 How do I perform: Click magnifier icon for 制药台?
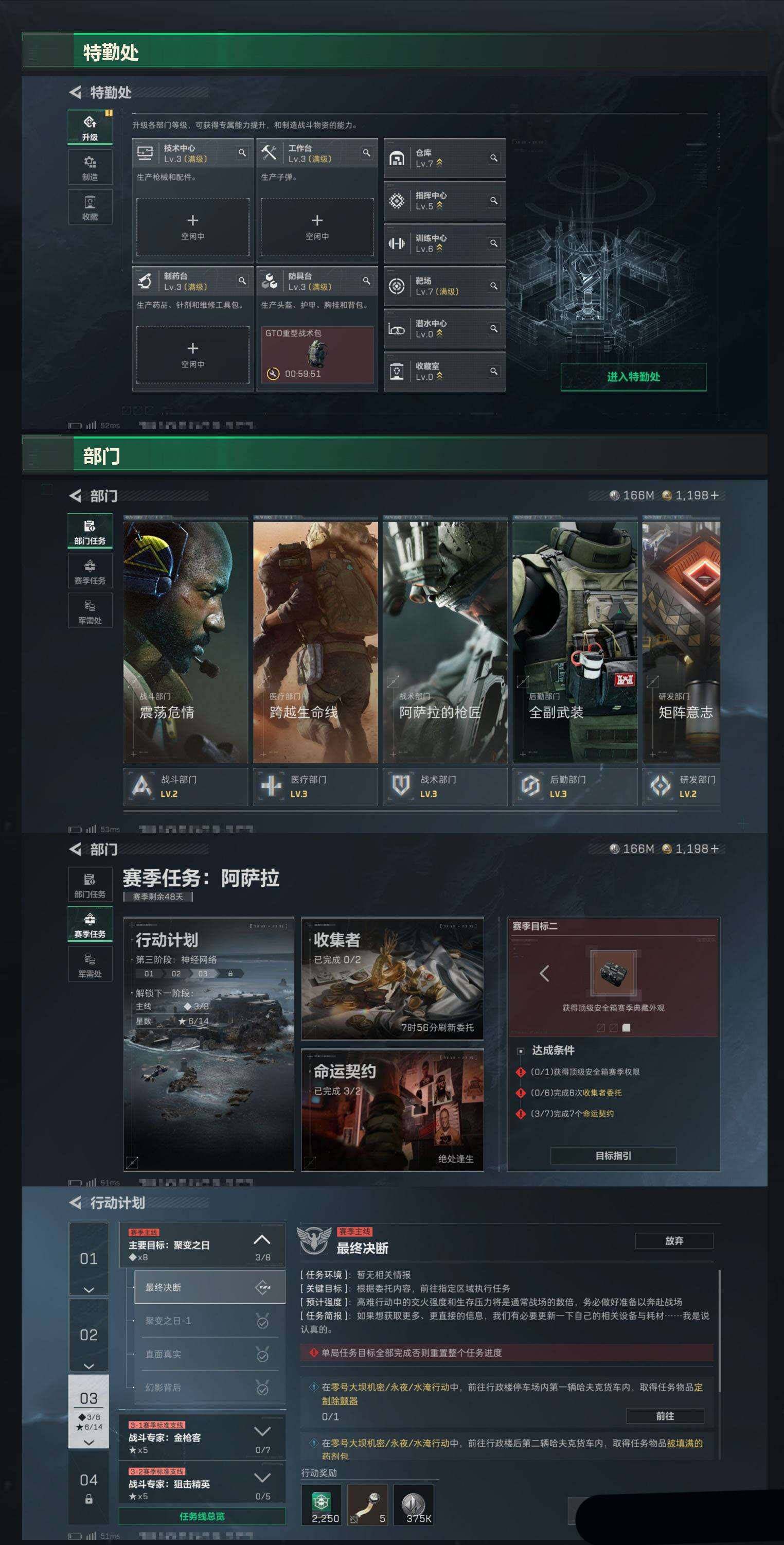[x=242, y=280]
